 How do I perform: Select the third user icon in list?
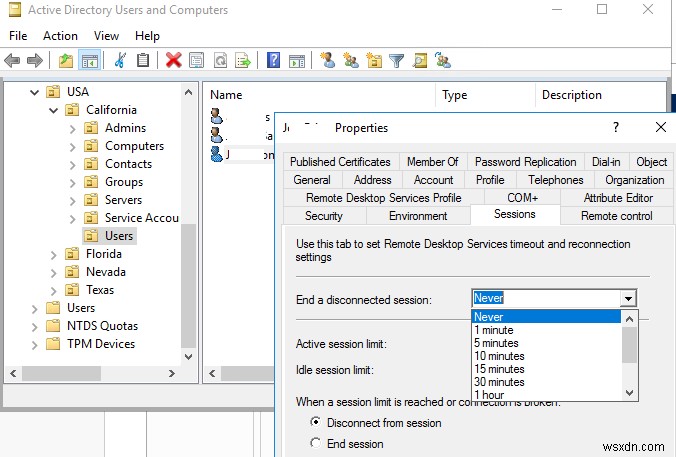pyautogui.click(x=216, y=154)
